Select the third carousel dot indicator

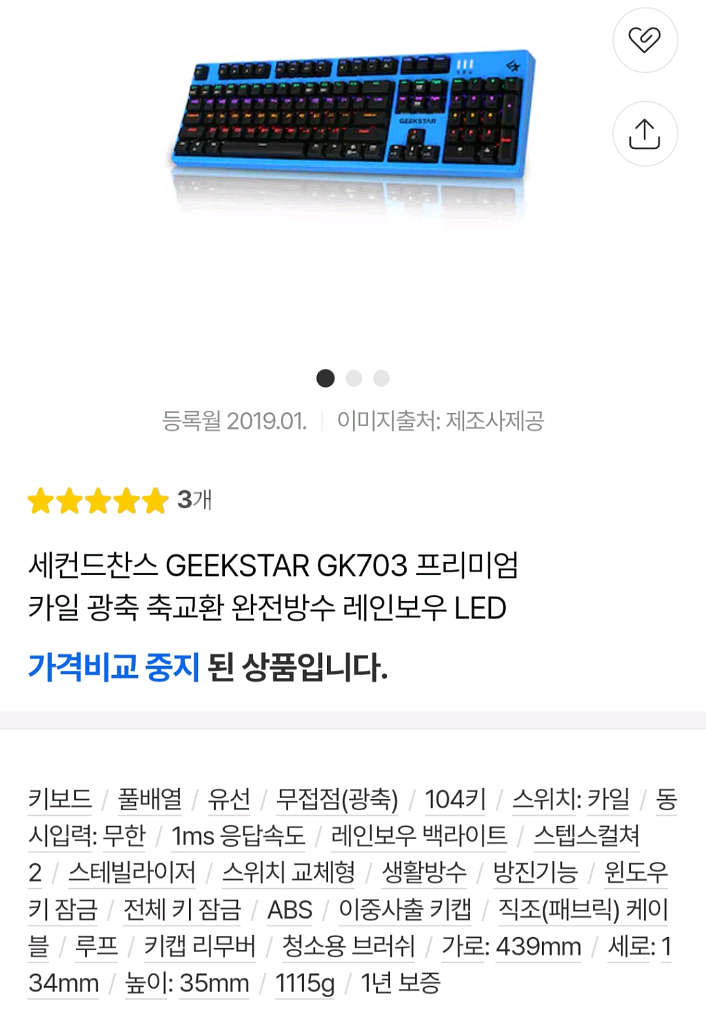(381, 378)
